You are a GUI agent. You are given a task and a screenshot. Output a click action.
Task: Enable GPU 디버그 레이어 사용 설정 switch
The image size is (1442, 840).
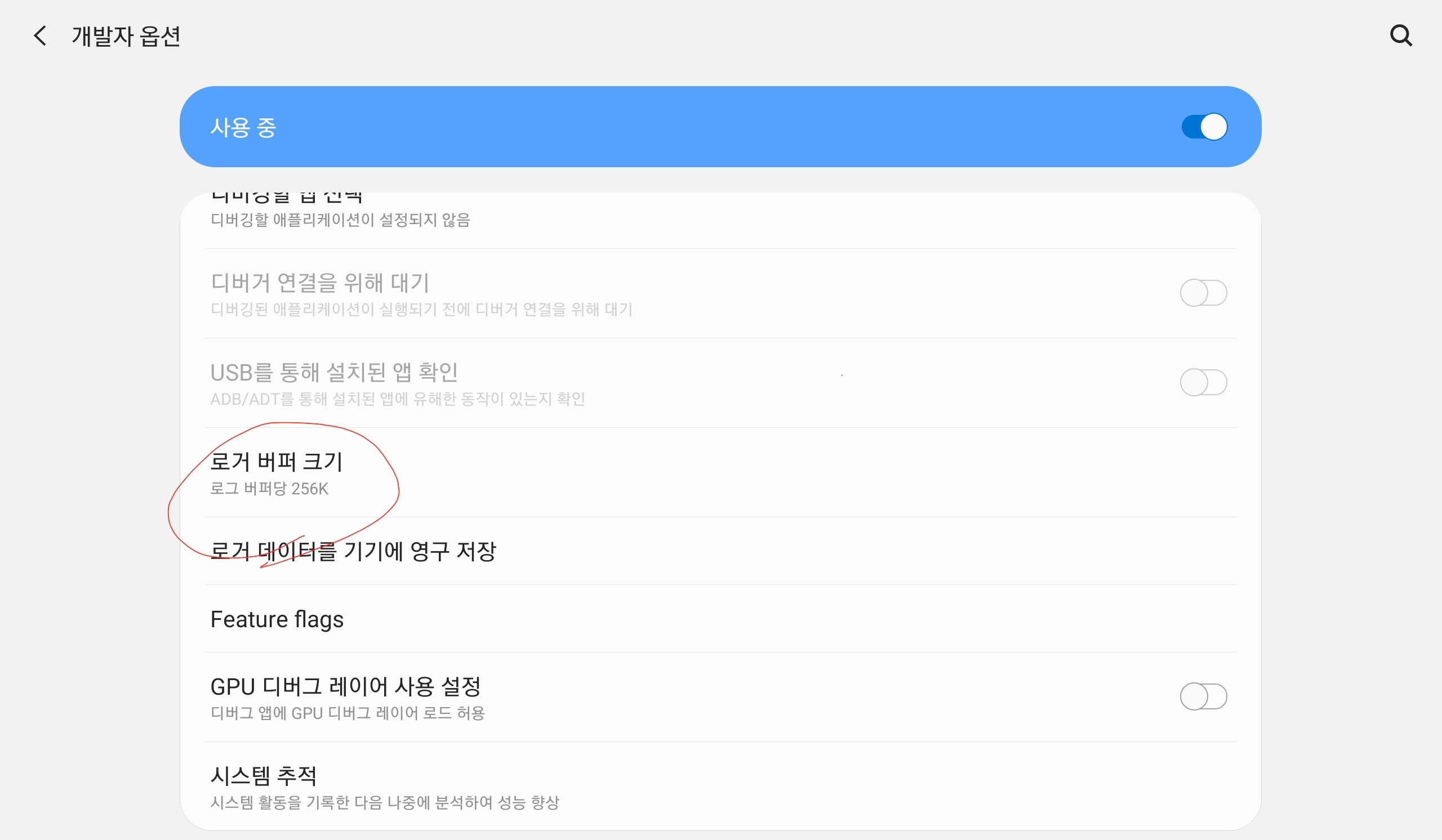pos(1203,696)
